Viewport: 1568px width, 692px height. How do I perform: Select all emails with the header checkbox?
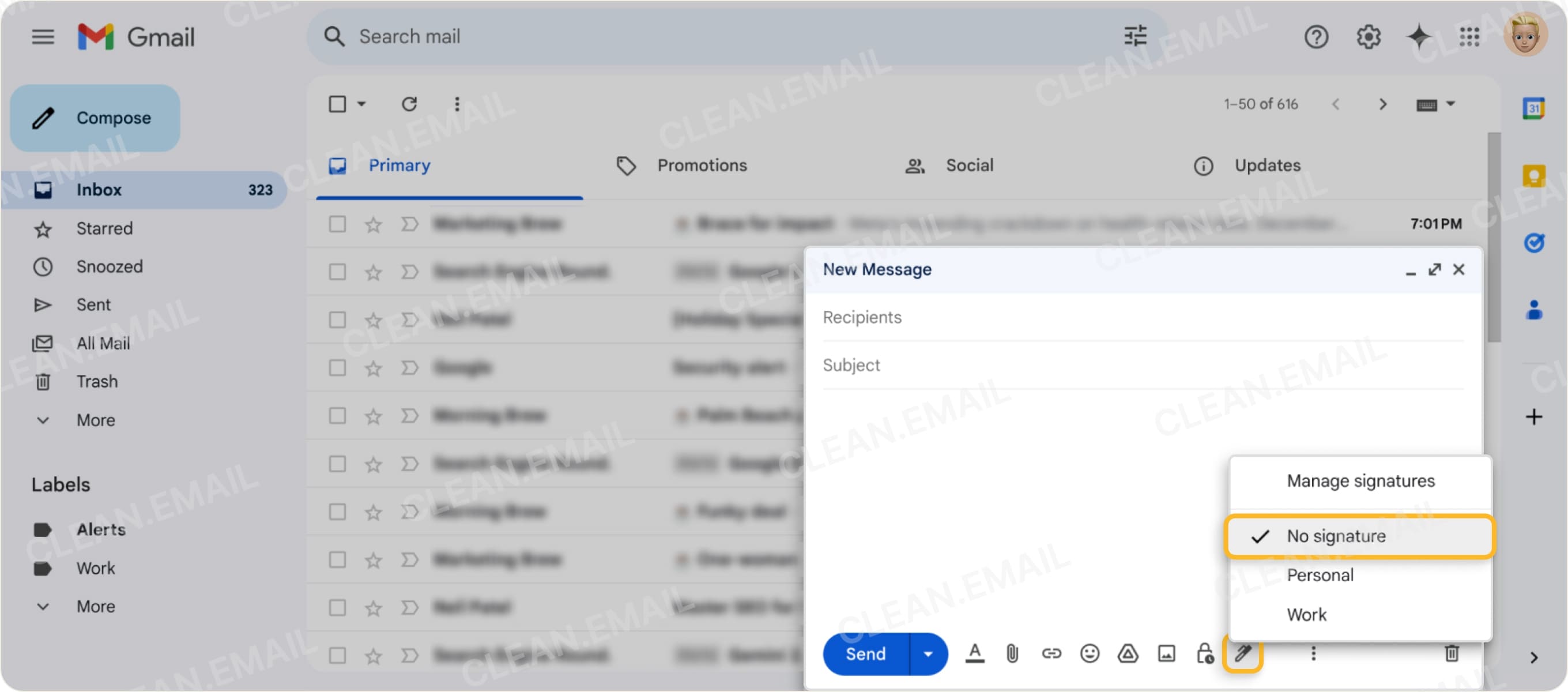[338, 104]
